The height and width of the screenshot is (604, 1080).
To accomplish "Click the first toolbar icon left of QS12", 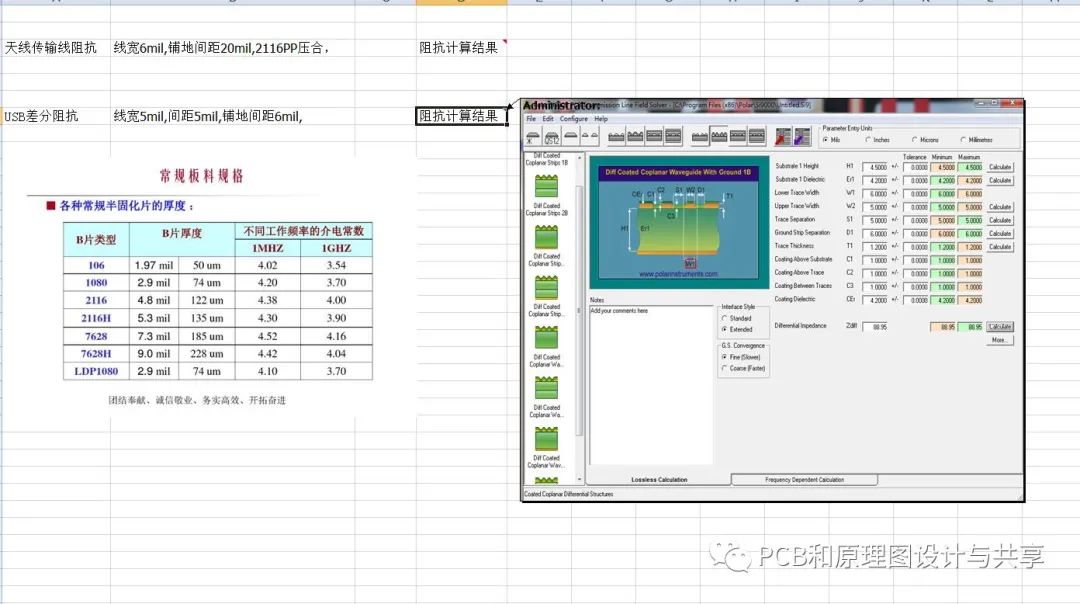I will click(533, 137).
